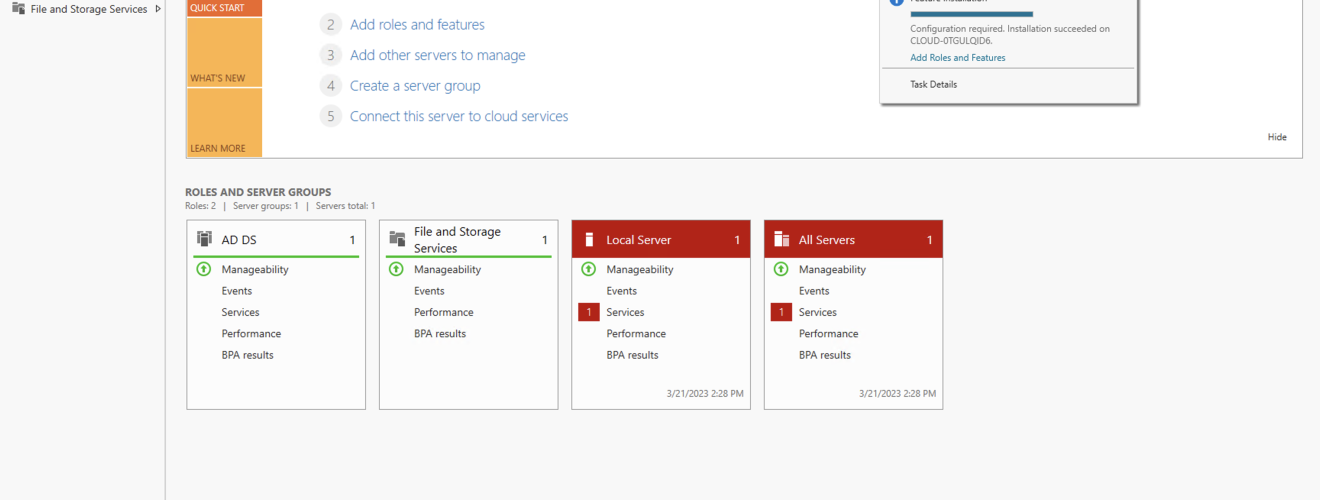The width and height of the screenshot is (1320, 500).
Task: Click Add roles and features link
Action: (x=417, y=25)
